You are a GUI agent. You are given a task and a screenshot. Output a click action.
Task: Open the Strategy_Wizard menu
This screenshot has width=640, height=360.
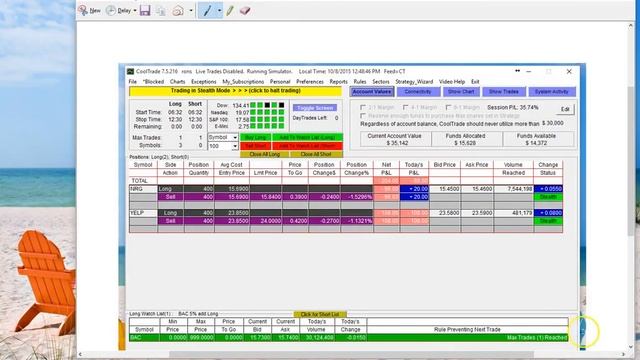click(x=414, y=82)
